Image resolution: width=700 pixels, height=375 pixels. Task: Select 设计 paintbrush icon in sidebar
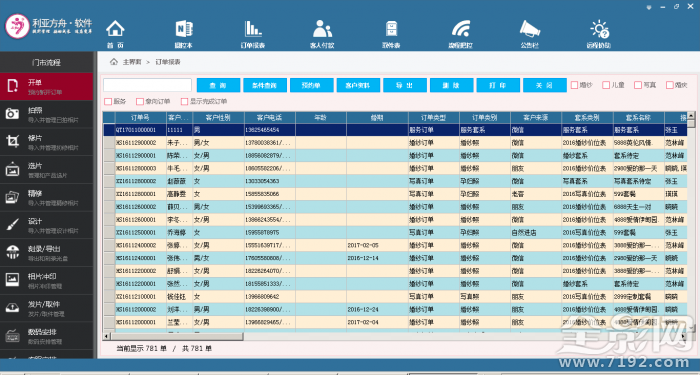pos(12,225)
